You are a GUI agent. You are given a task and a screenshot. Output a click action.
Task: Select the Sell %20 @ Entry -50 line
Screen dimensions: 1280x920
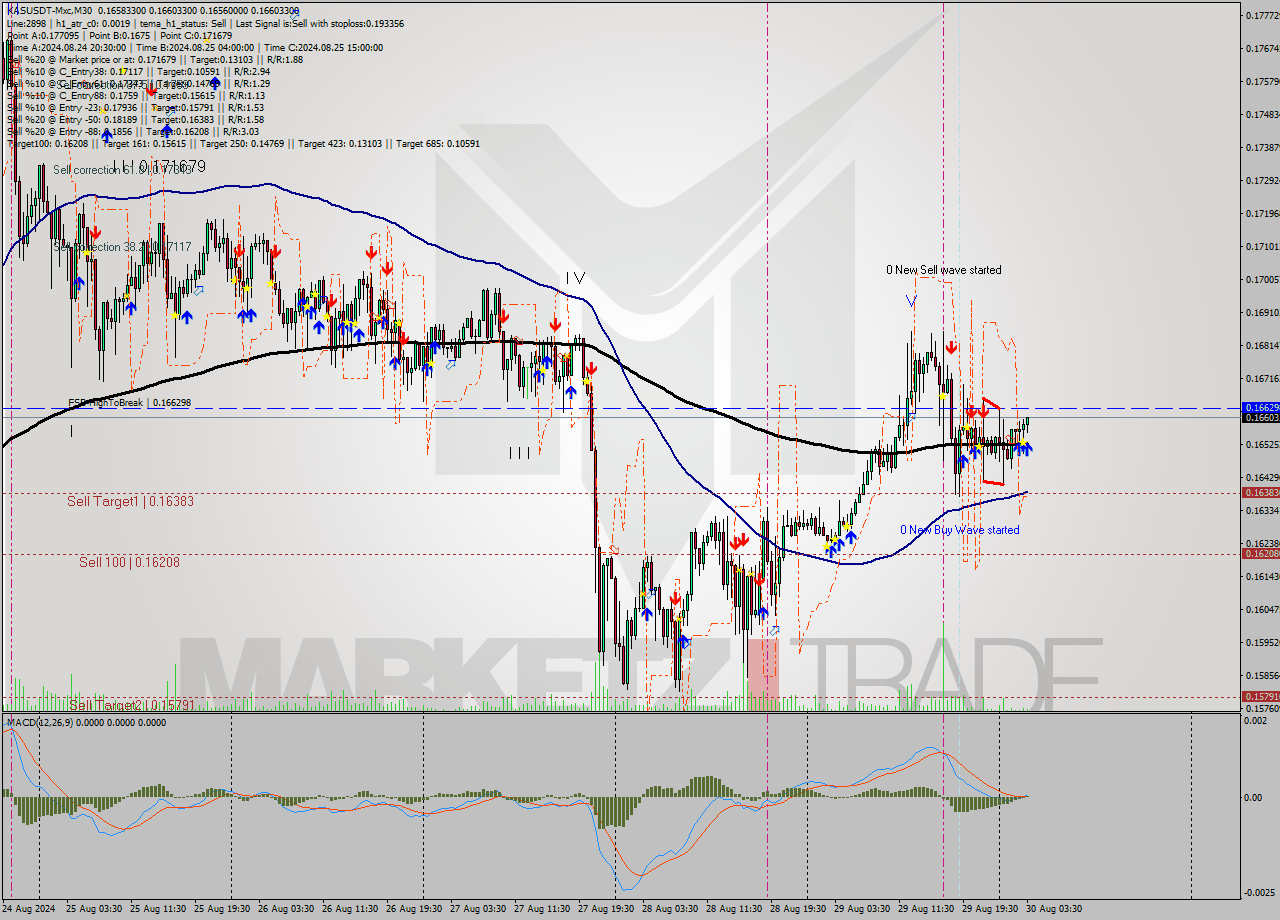pyautogui.click(x=135, y=119)
